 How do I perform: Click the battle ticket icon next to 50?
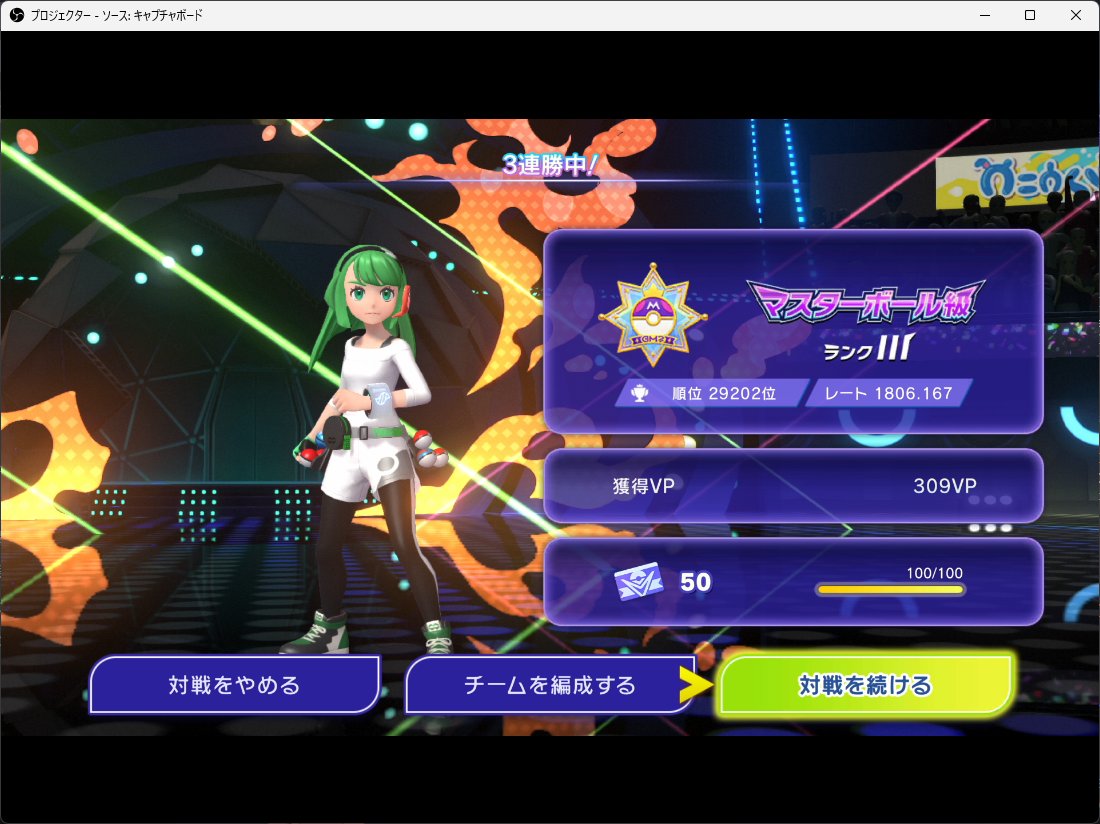point(638,581)
